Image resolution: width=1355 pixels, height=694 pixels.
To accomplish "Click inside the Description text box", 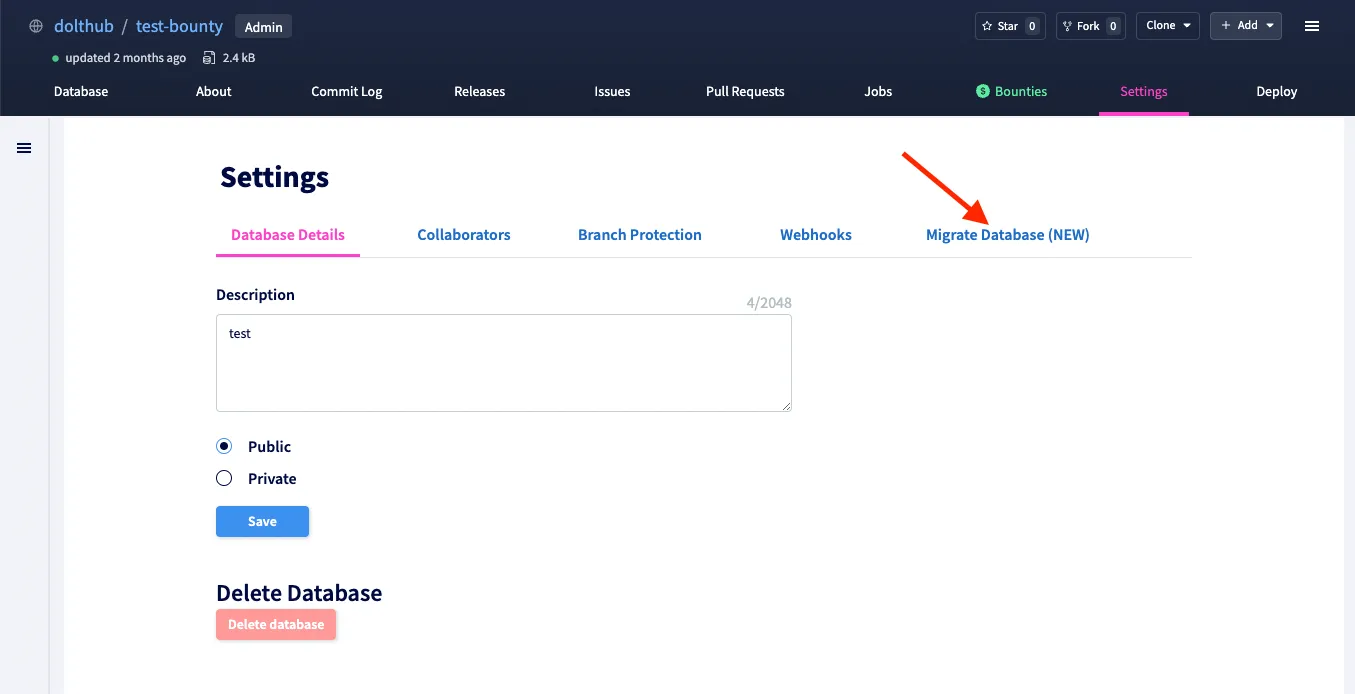I will pos(503,362).
